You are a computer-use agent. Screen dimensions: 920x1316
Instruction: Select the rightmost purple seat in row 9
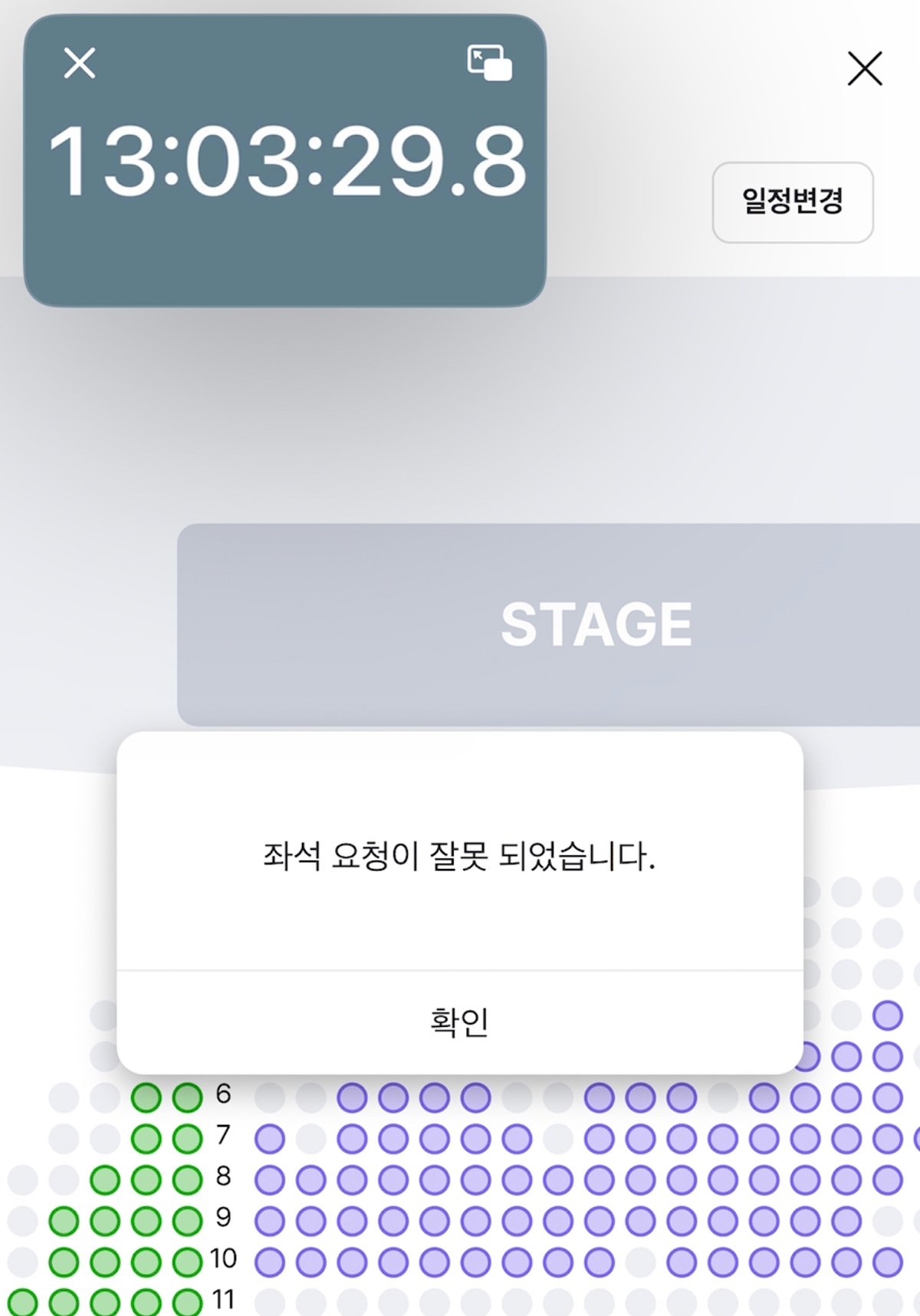(846, 1221)
